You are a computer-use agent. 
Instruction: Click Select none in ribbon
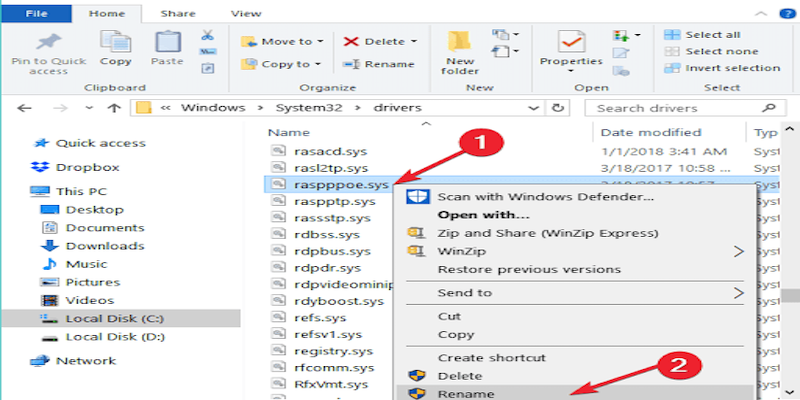pyautogui.click(x=712, y=52)
